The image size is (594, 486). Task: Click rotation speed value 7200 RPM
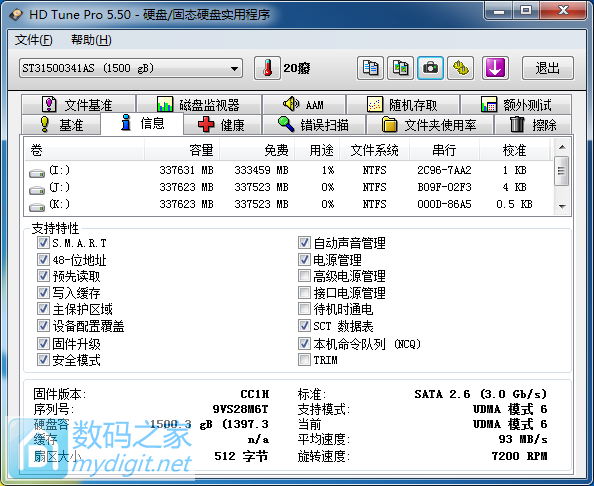pyautogui.click(x=519, y=456)
